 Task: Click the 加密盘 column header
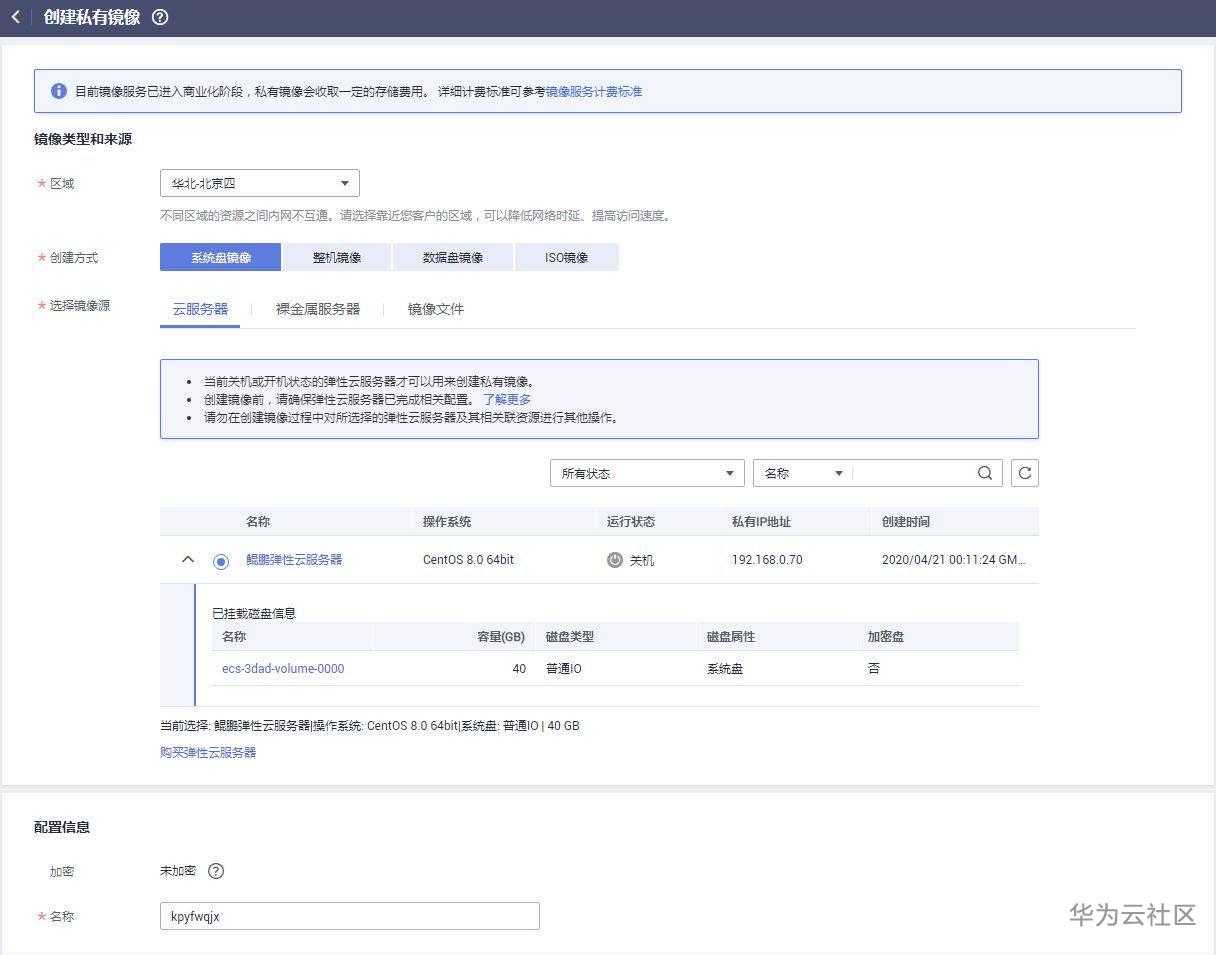(886, 636)
